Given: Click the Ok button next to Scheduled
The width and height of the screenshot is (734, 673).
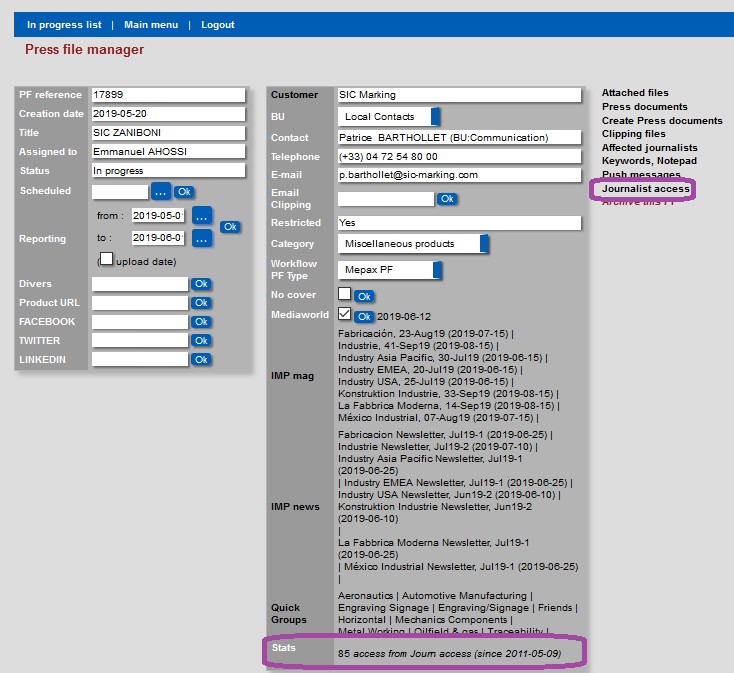Looking at the screenshot, I should pyautogui.click(x=184, y=191).
